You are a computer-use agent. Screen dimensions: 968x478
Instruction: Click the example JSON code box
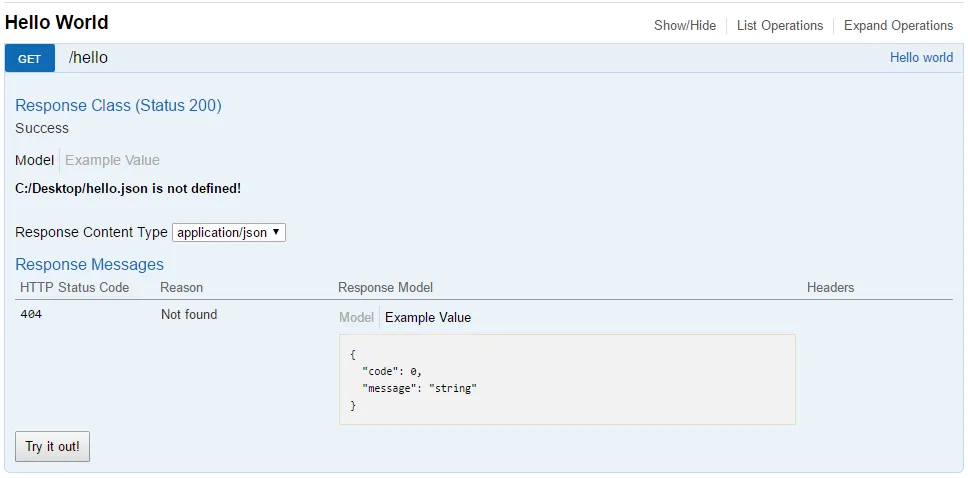(567, 379)
